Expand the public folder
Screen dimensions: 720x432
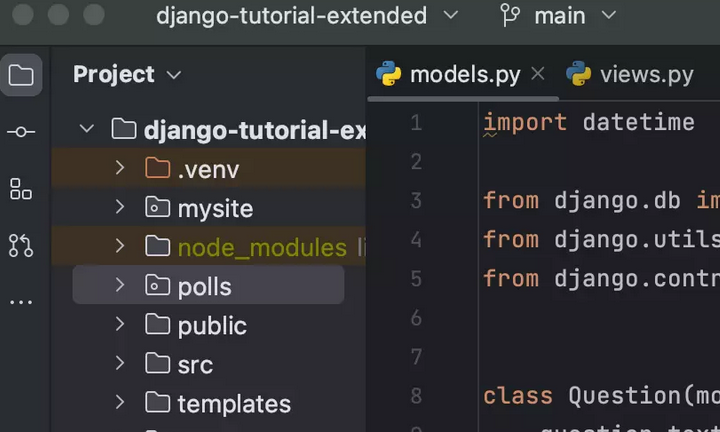click(120, 324)
